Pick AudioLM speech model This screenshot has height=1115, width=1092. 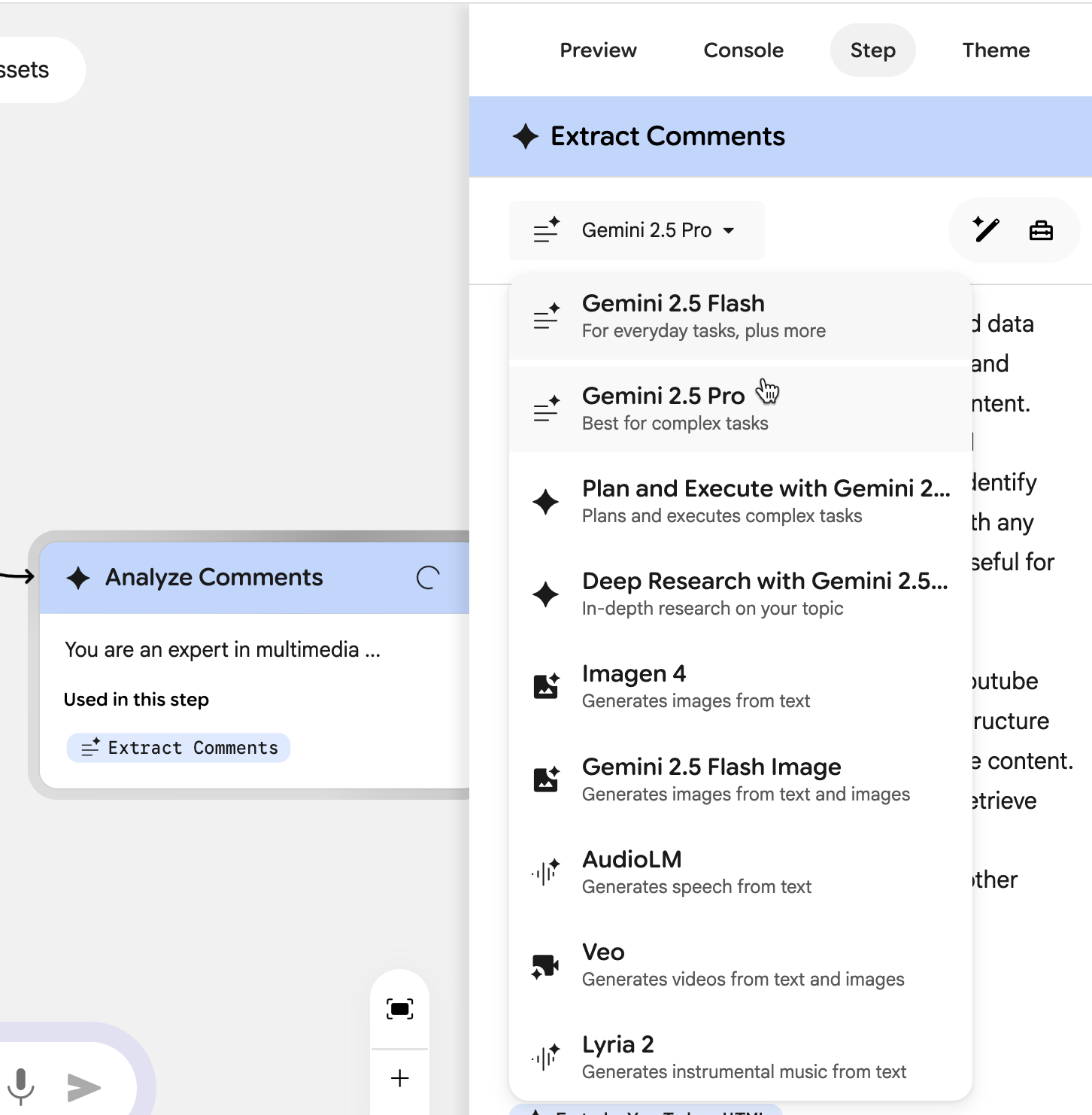click(740, 872)
